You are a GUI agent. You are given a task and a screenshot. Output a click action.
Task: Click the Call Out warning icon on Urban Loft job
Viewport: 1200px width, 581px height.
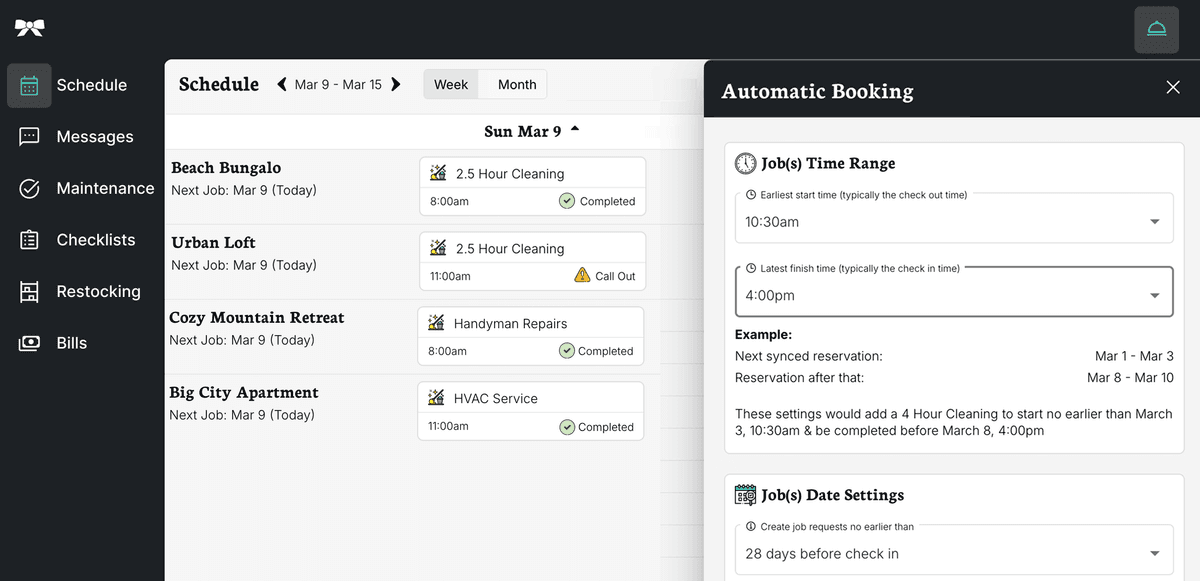583,275
